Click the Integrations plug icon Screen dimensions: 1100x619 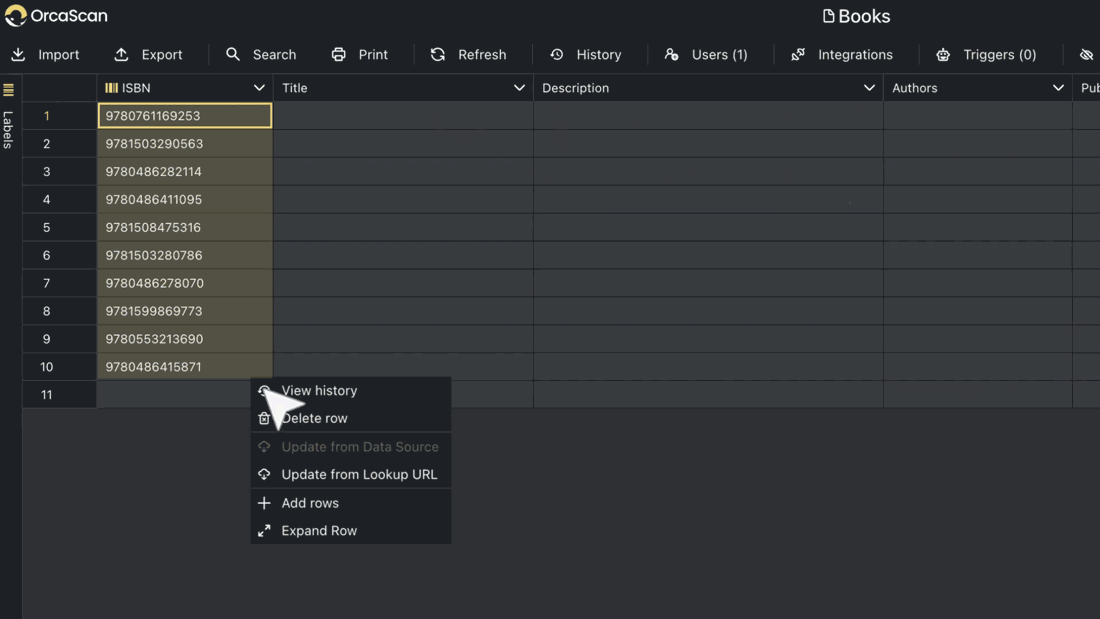798,54
